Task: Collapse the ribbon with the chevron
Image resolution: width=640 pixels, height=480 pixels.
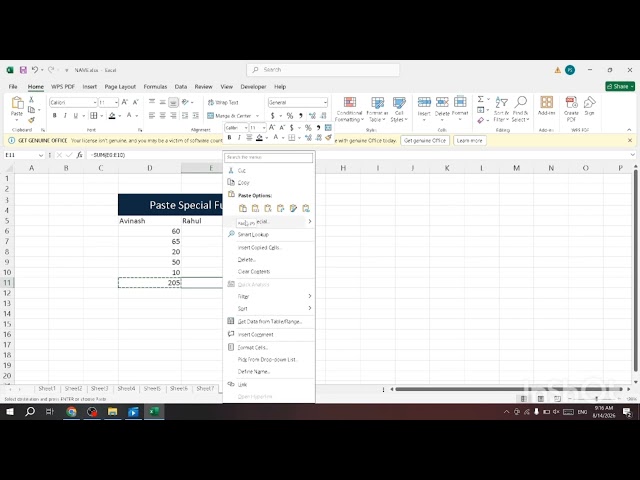Action: click(629, 130)
